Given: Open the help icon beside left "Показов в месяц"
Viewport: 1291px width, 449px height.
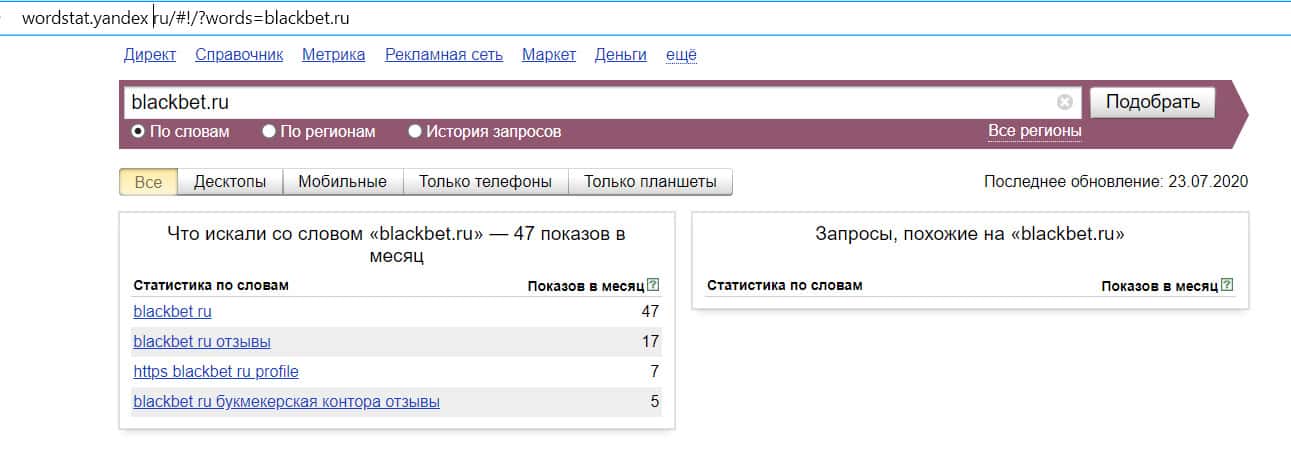Looking at the screenshot, I should coord(653,285).
